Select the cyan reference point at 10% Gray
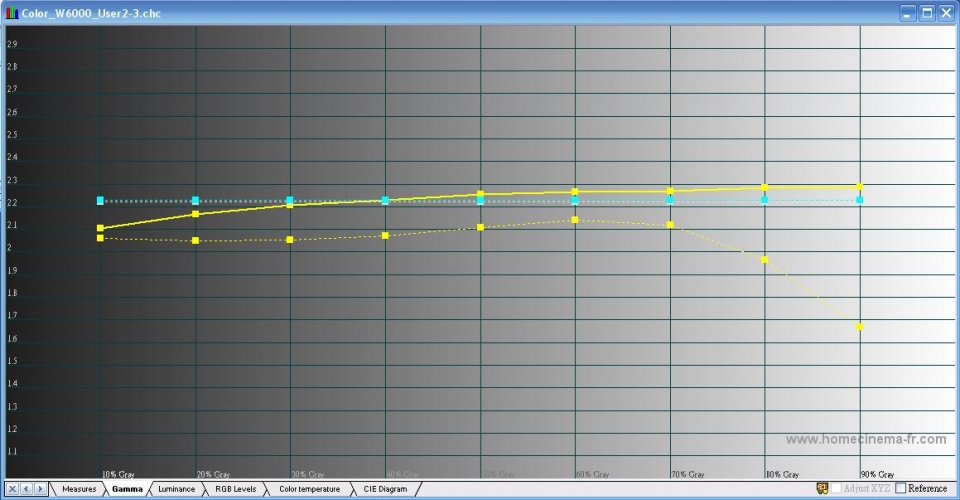Image resolution: width=960 pixels, height=500 pixels. [x=100, y=201]
